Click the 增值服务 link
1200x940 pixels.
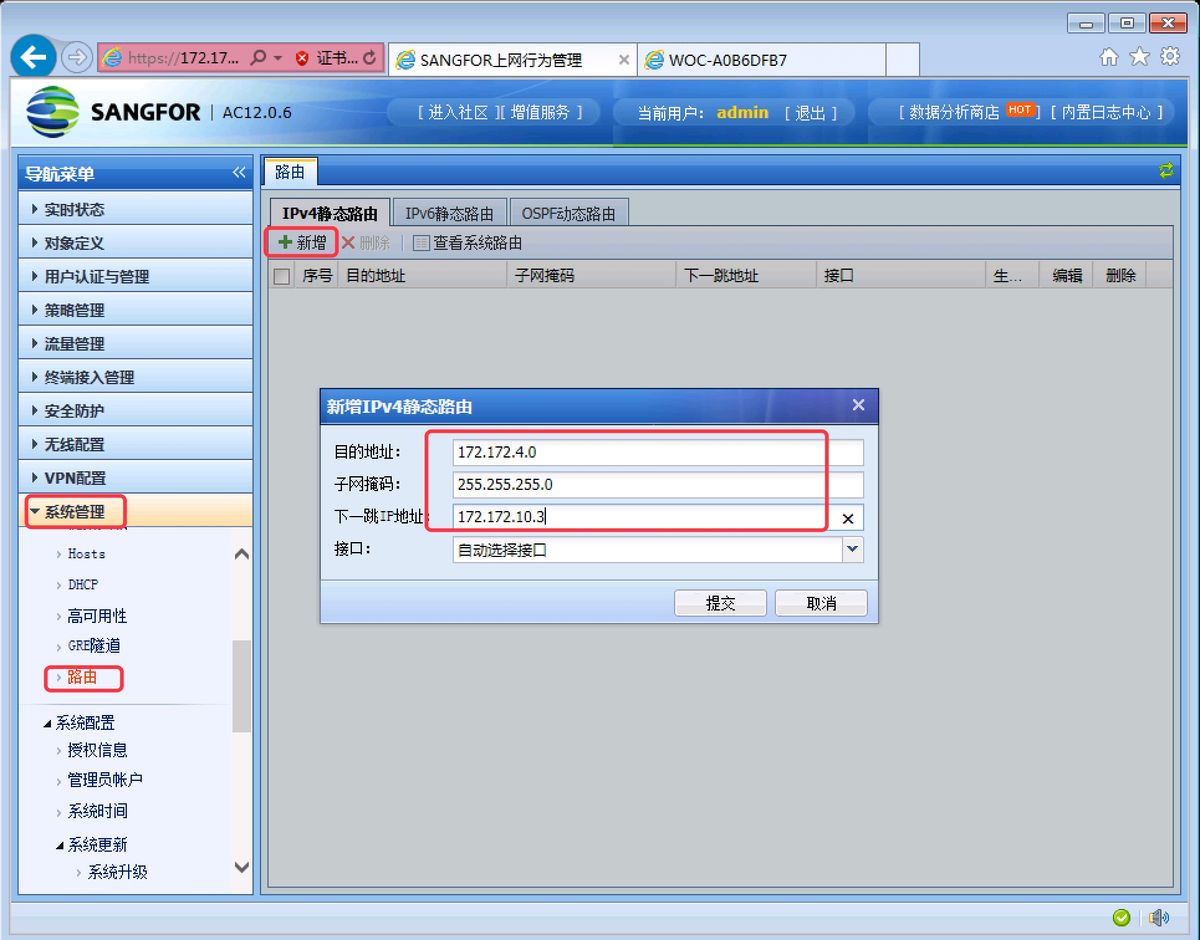click(x=540, y=112)
